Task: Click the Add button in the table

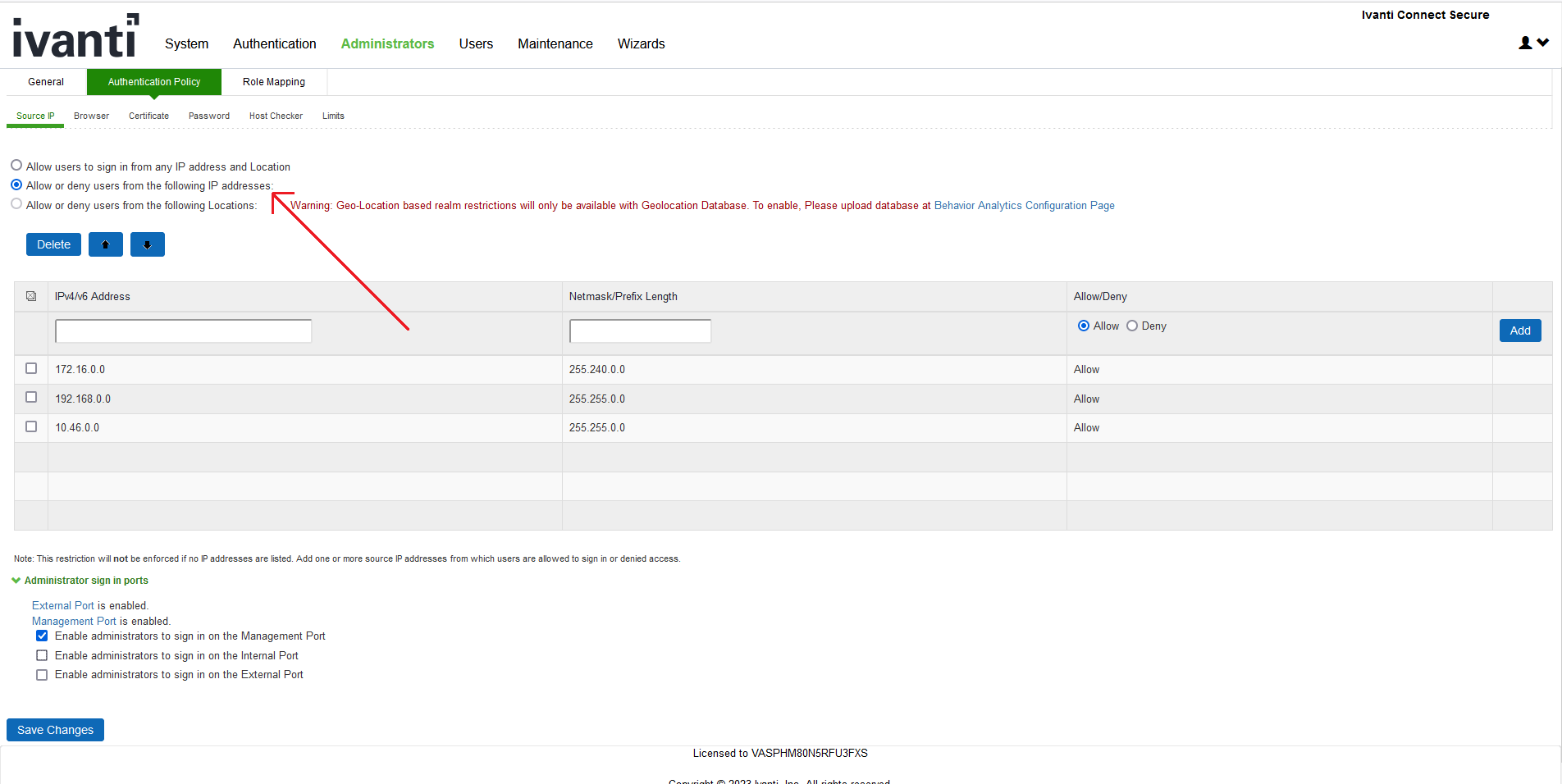Action: click(x=1519, y=330)
